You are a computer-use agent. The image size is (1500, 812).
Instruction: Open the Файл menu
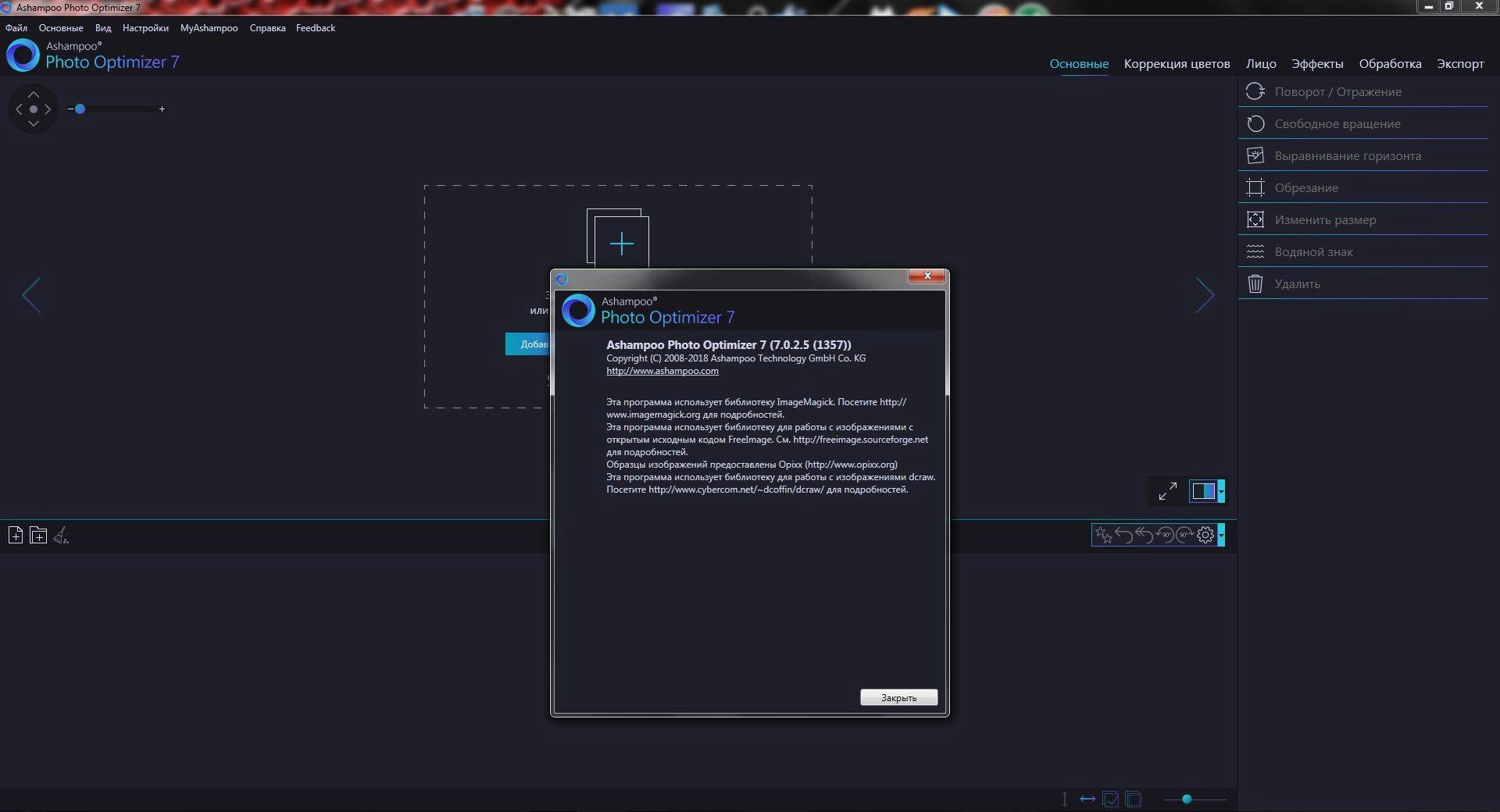(x=16, y=27)
